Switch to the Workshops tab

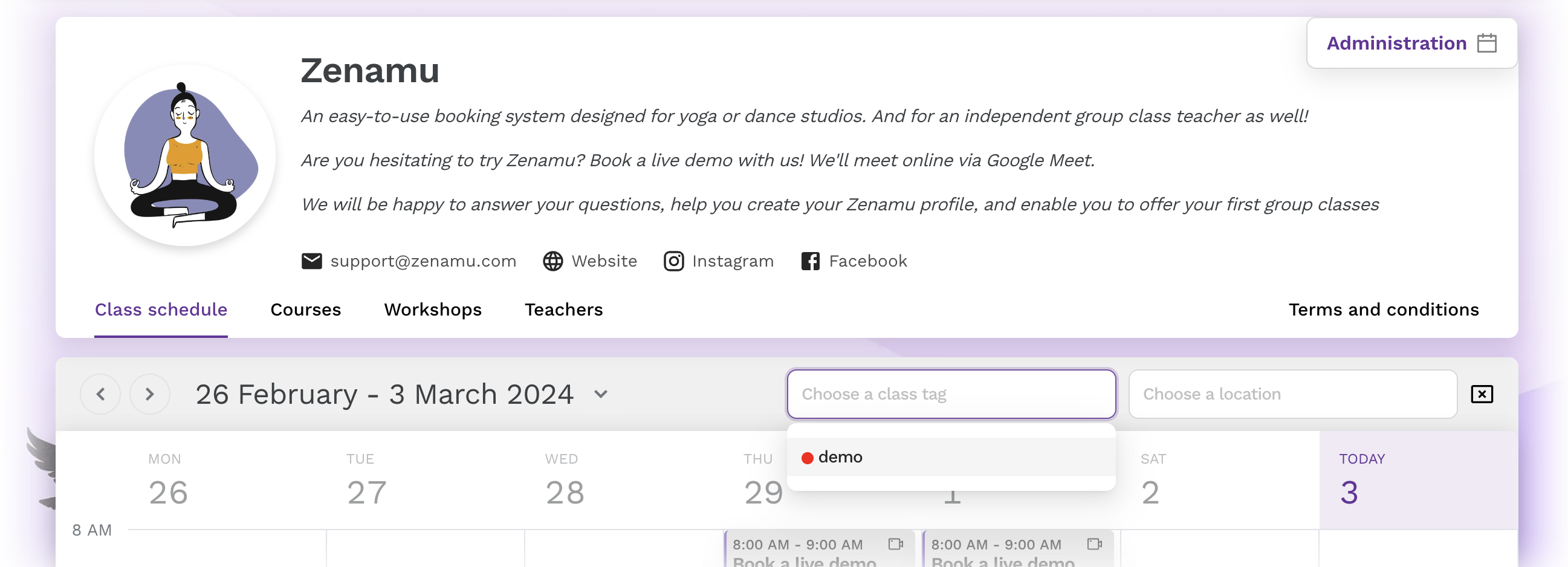click(x=433, y=309)
